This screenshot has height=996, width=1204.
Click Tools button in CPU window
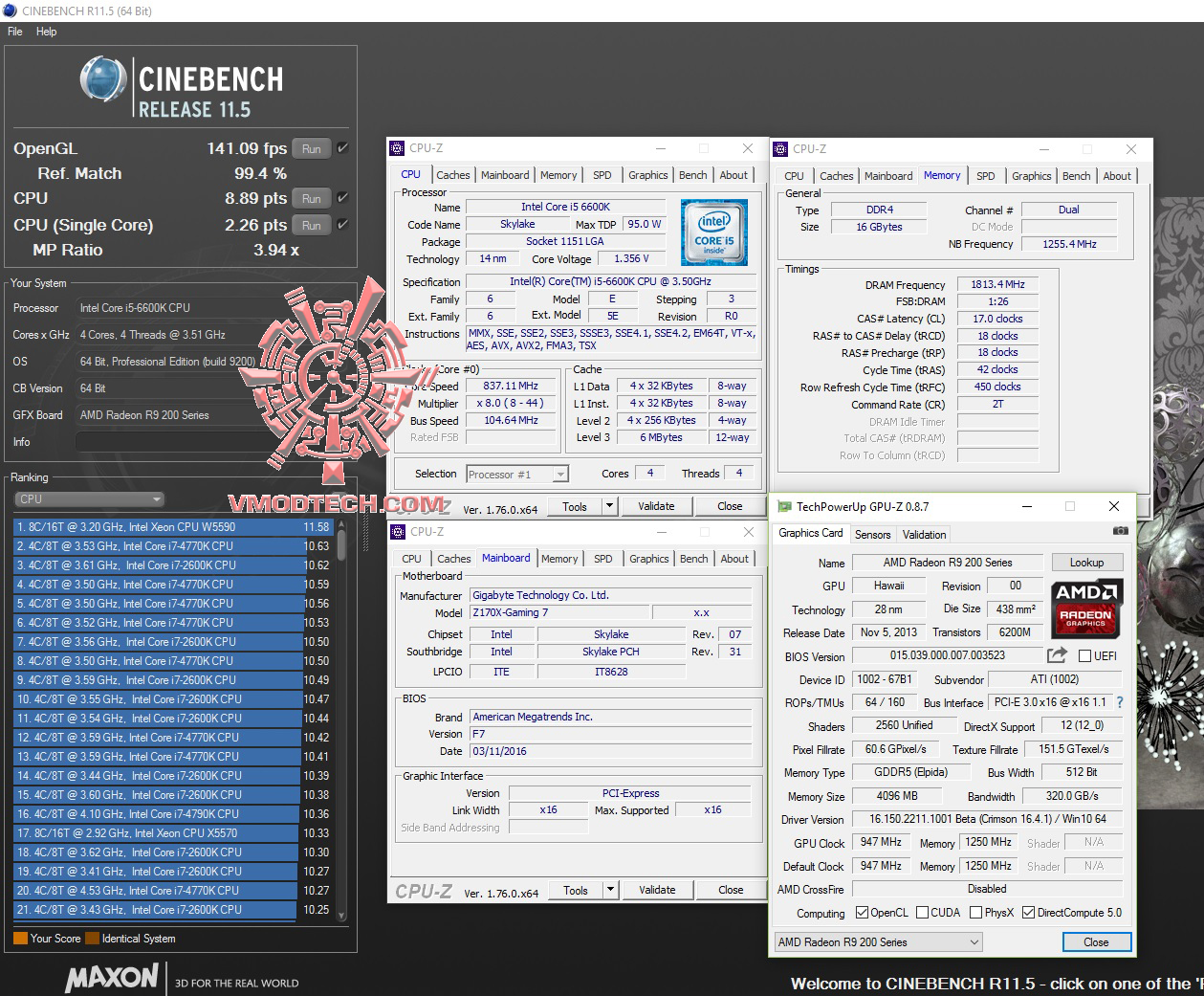pyautogui.click(x=575, y=506)
